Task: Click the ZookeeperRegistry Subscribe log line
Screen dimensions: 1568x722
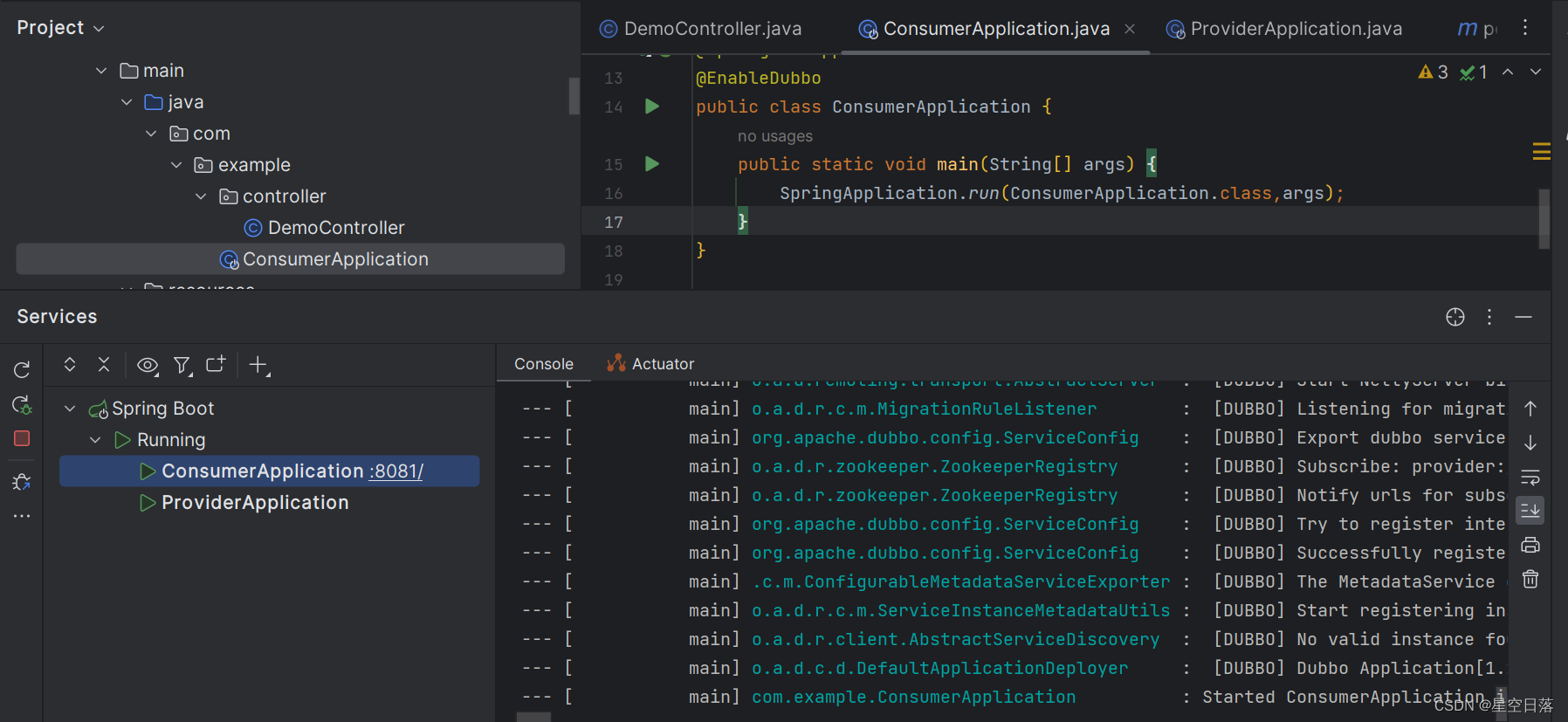Action: pos(1013,466)
